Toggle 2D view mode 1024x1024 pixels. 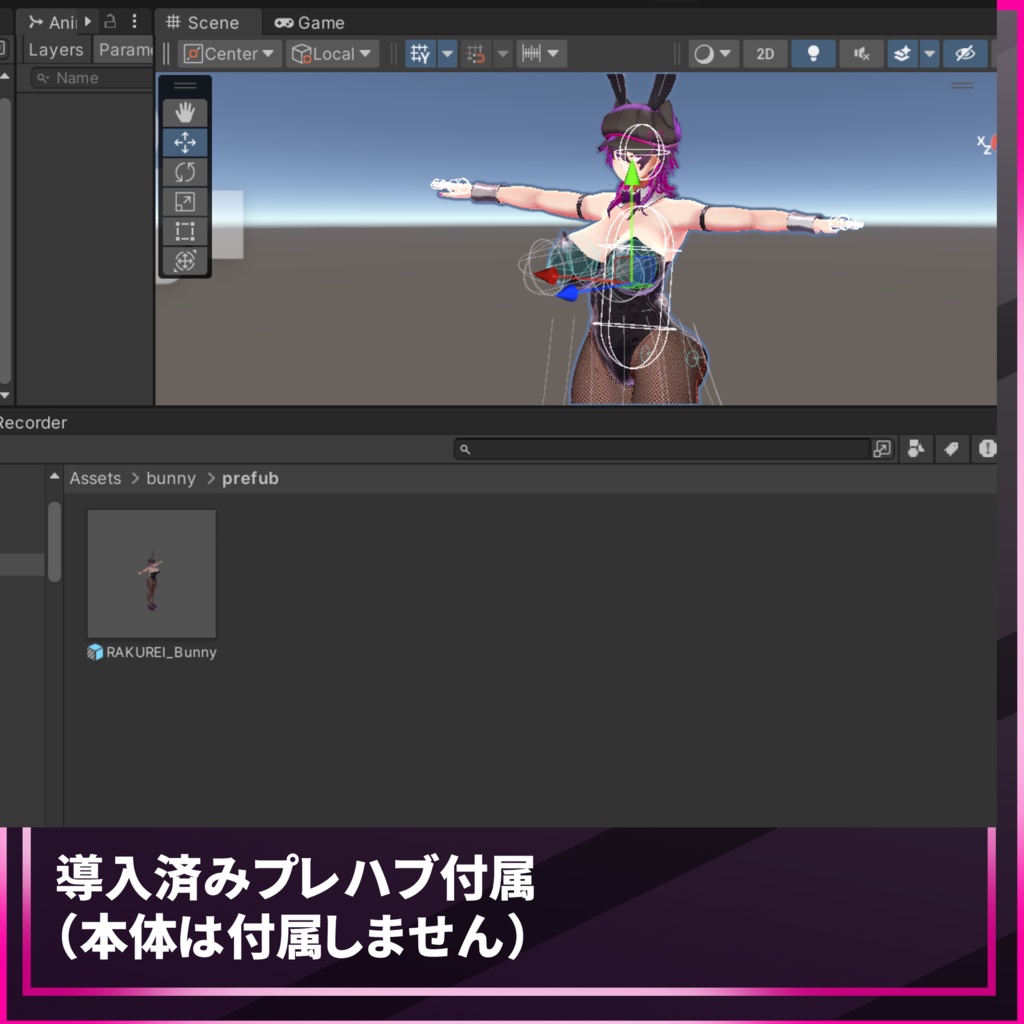click(x=764, y=53)
